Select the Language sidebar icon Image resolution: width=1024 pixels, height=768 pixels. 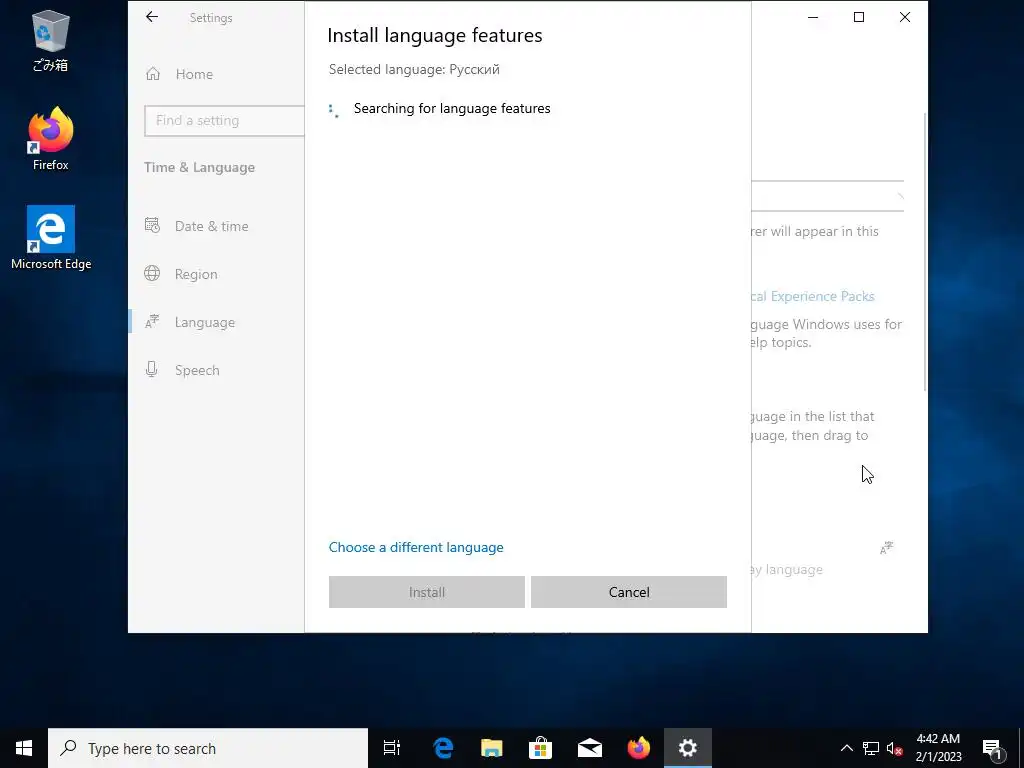pyautogui.click(x=152, y=321)
